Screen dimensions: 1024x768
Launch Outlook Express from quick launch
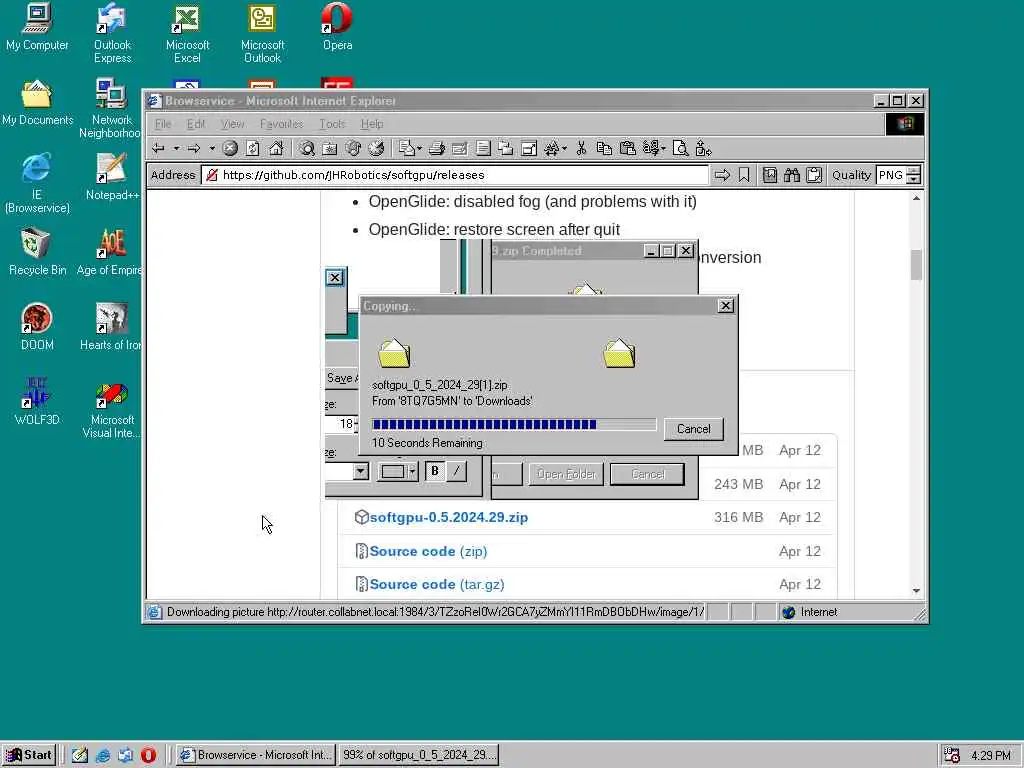pos(125,755)
